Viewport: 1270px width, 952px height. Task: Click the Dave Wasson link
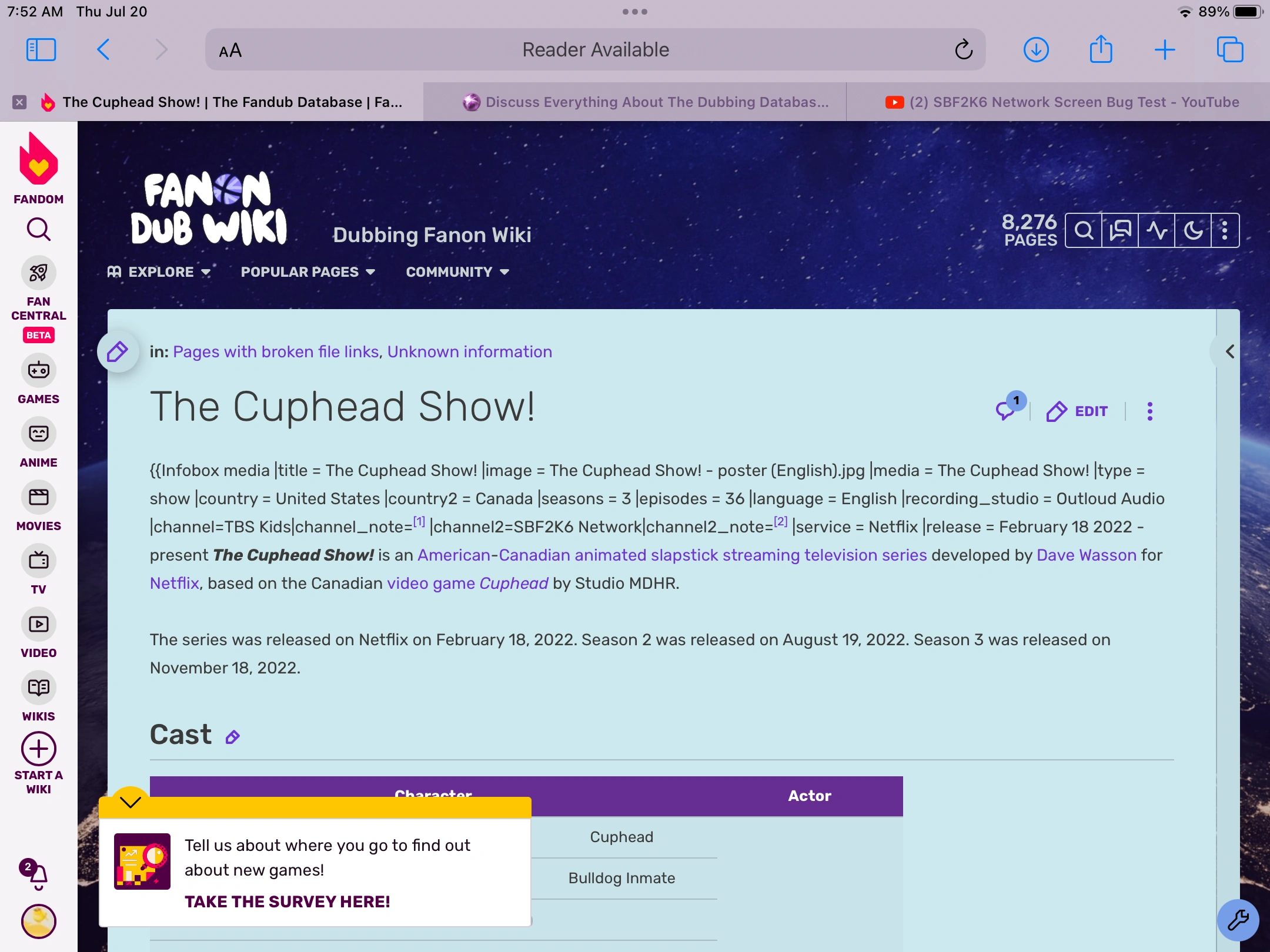click(x=1086, y=555)
